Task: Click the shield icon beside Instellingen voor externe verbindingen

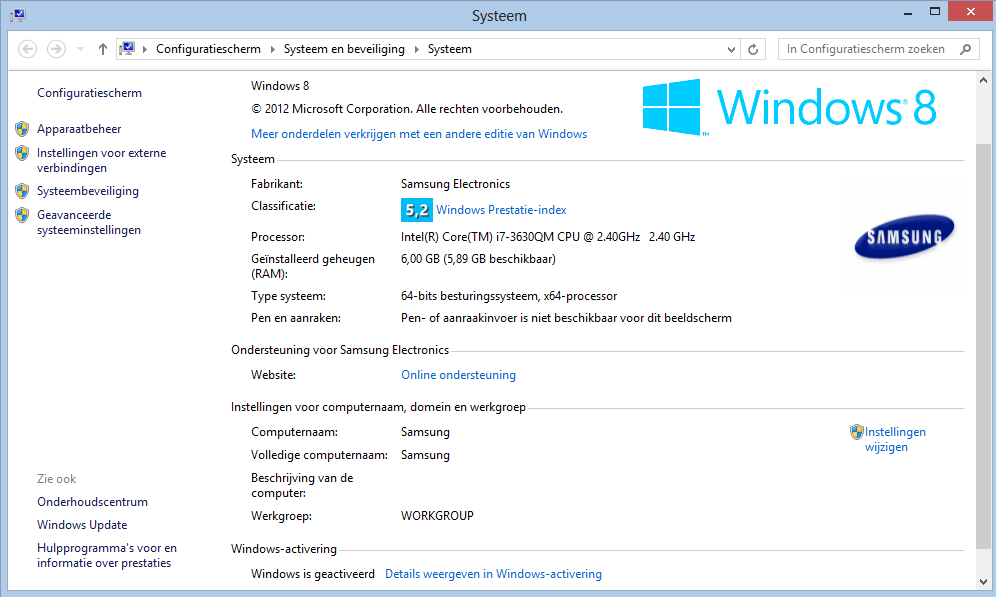Action: point(22,153)
